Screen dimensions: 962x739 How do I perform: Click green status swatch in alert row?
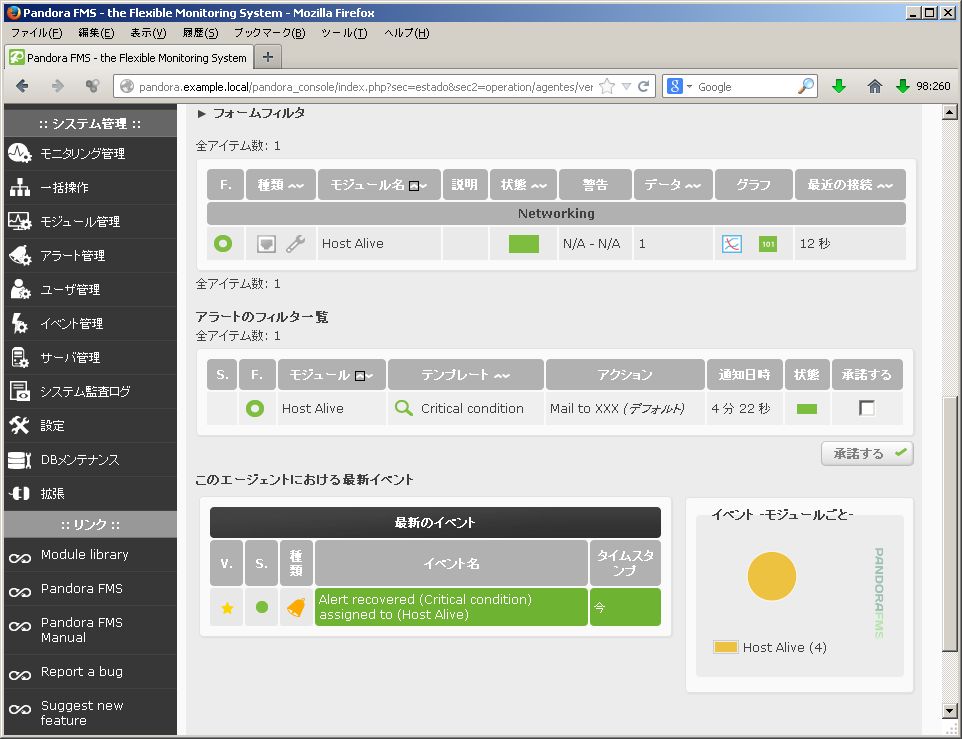coord(806,409)
